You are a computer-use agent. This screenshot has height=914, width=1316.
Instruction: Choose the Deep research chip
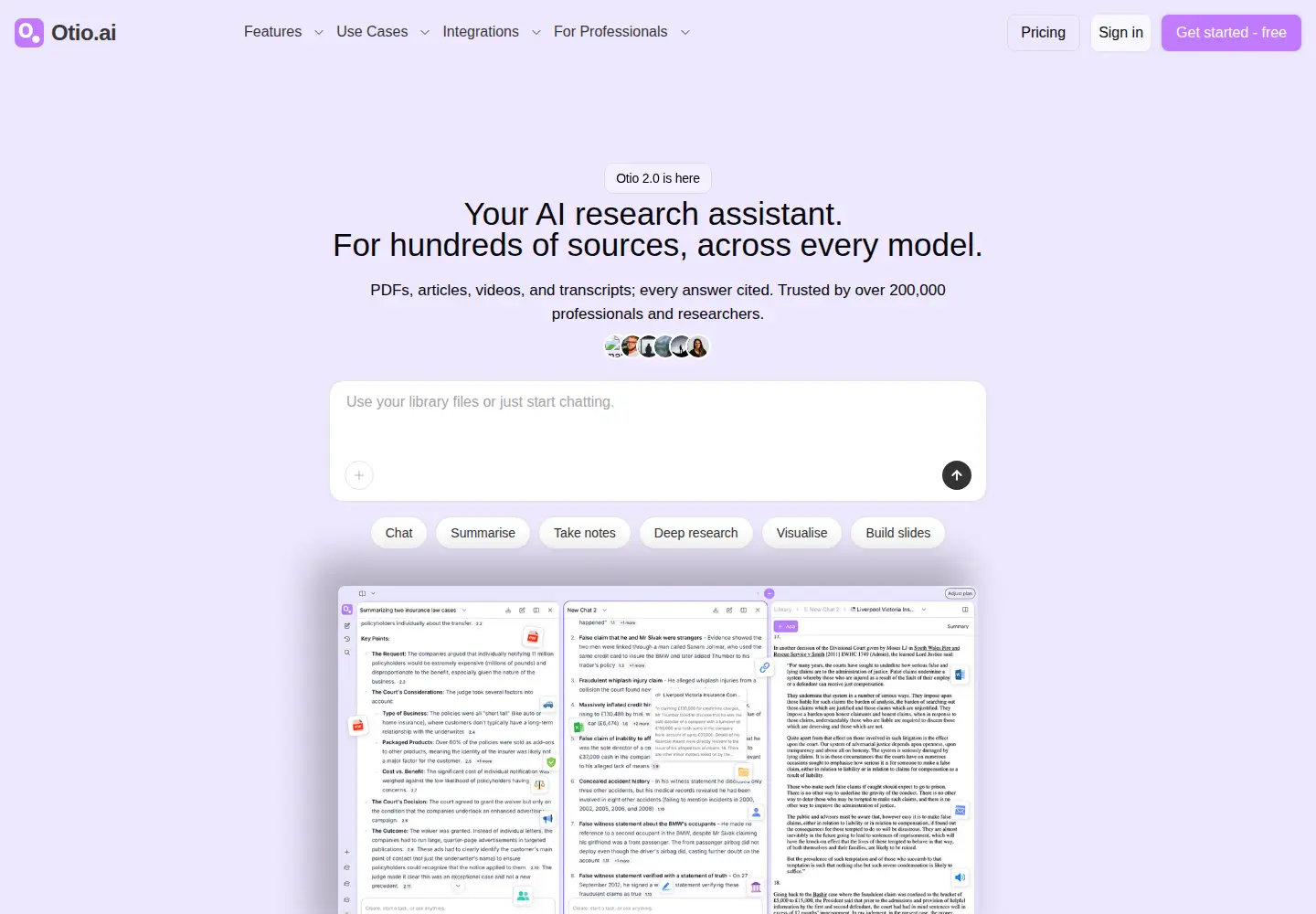(695, 533)
